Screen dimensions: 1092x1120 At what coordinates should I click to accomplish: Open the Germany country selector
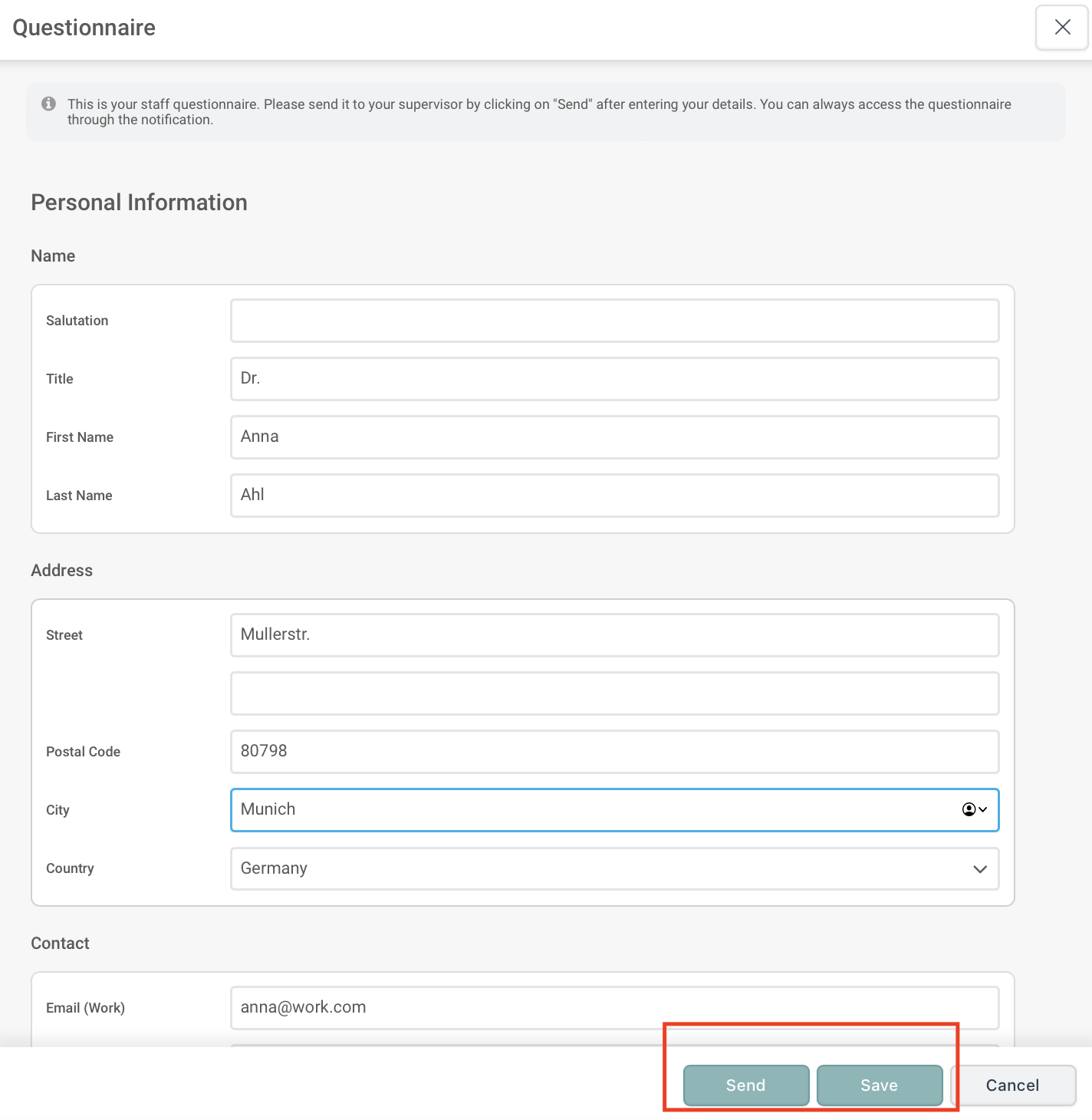coord(615,868)
